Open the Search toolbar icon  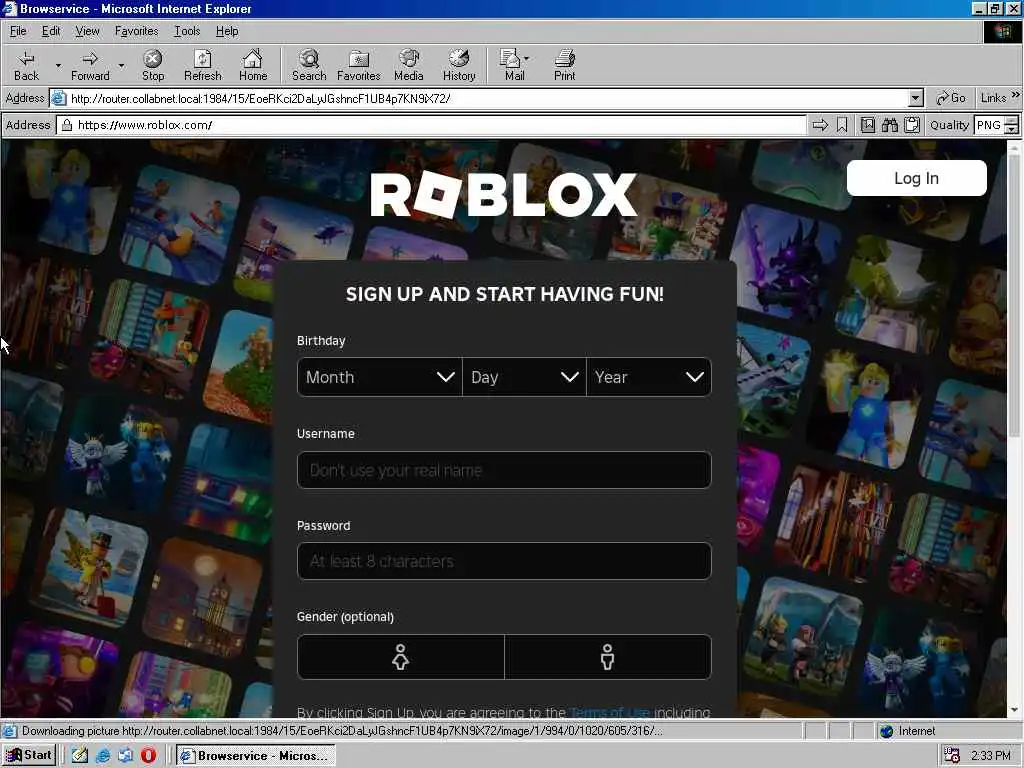click(309, 59)
